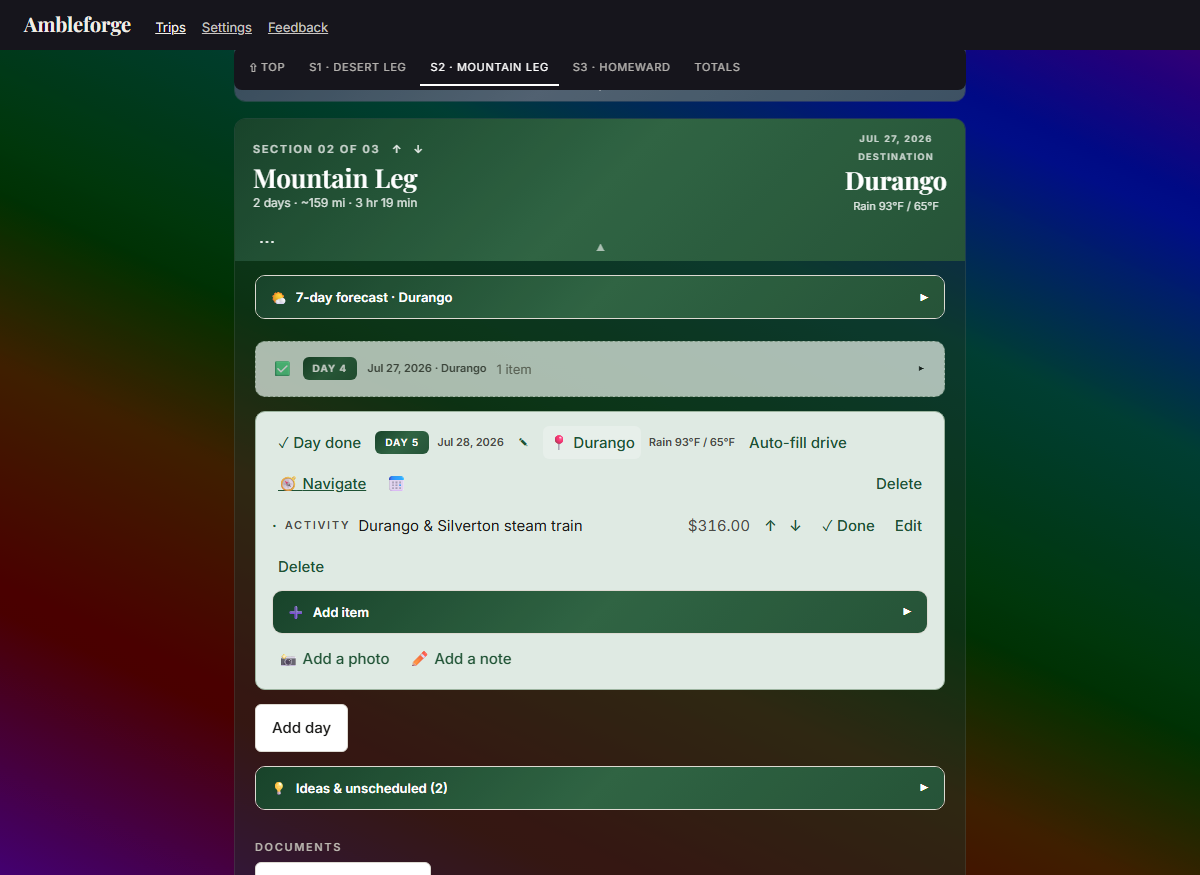Open the Totals tab
Viewport: 1200px width, 875px height.
pos(717,67)
